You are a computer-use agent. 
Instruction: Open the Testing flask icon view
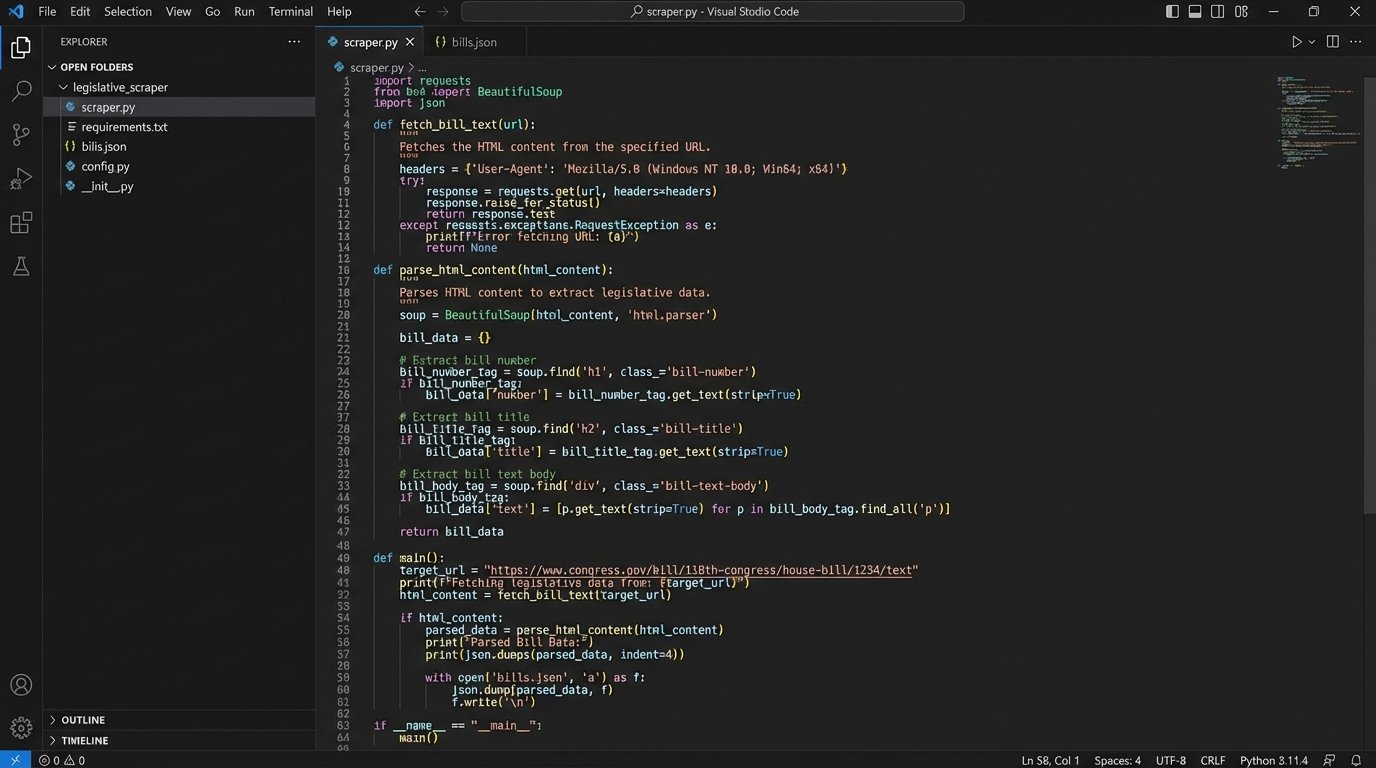(21, 267)
